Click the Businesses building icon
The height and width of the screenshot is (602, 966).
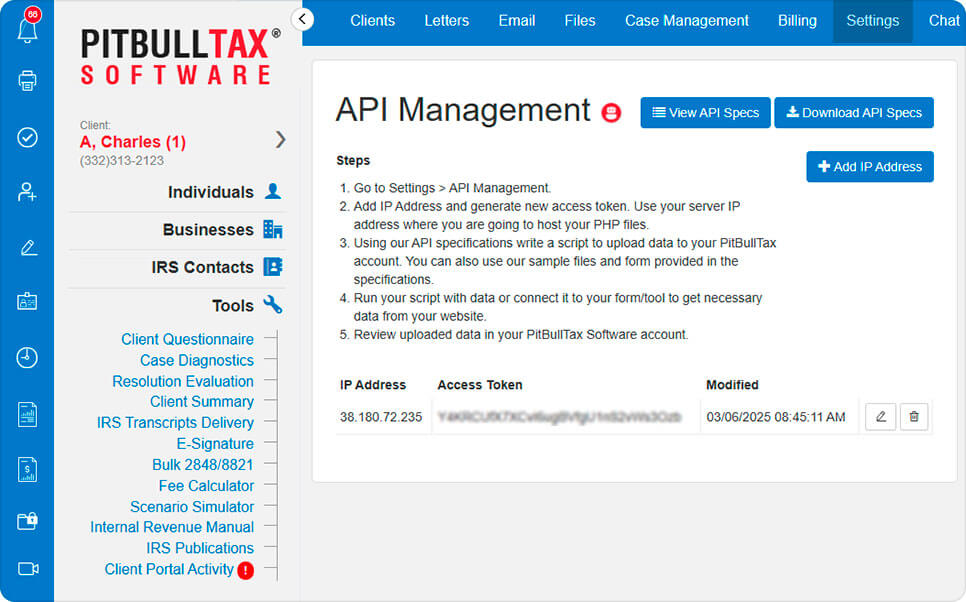pyautogui.click(x=273, y=229)
